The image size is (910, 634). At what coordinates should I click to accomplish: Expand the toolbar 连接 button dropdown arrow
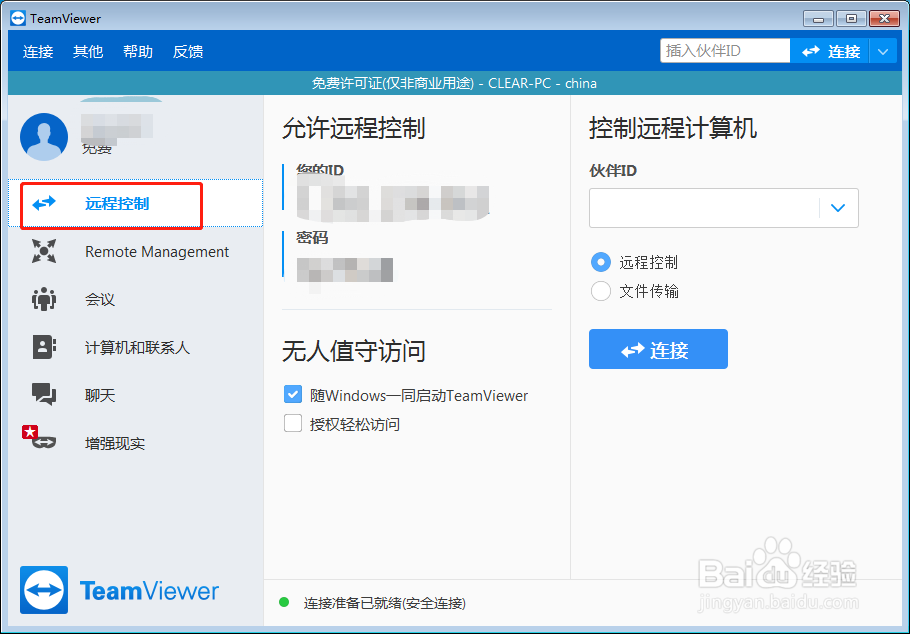(883, 52)
